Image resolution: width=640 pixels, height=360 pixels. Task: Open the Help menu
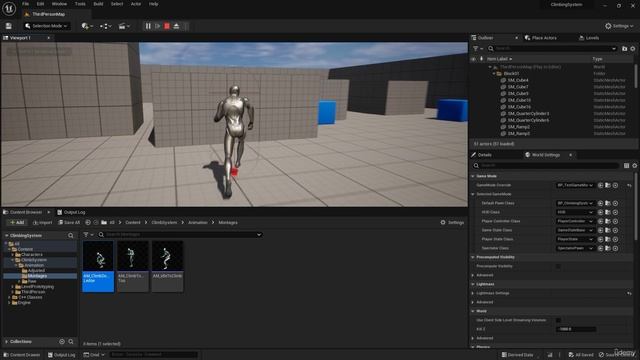point(153,4)
